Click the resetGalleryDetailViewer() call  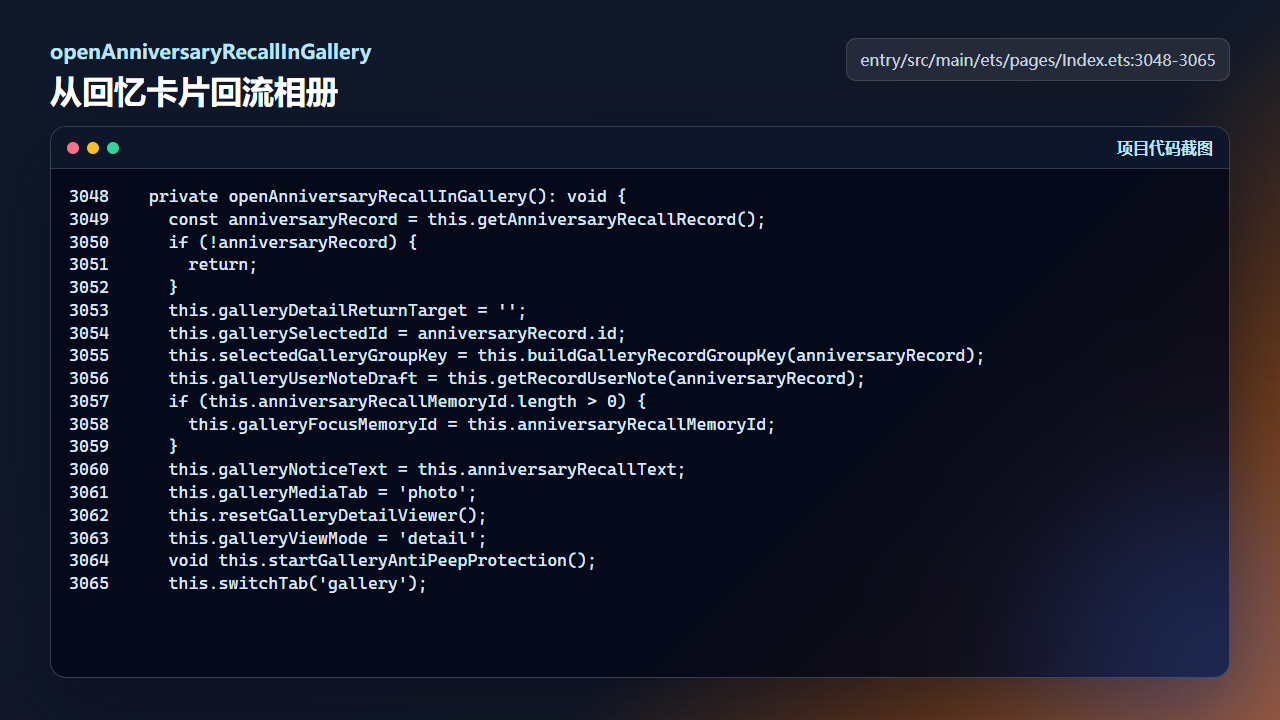click(x=328, y=516)
